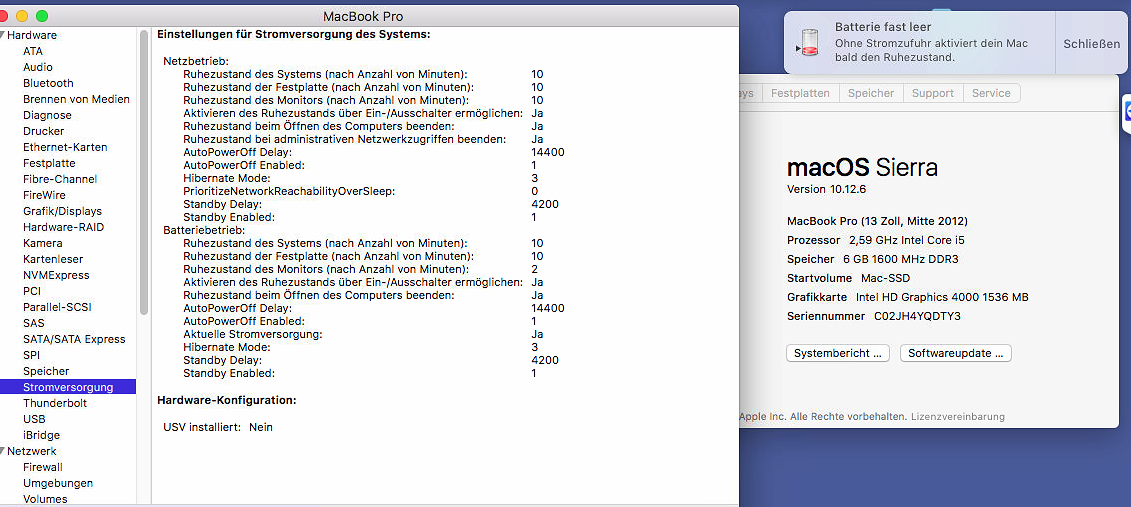The image size is (1131, 507).
Task: Click Netzbetrieb AutoPowerOff Delay value 14400
Action: click(547, 152)
